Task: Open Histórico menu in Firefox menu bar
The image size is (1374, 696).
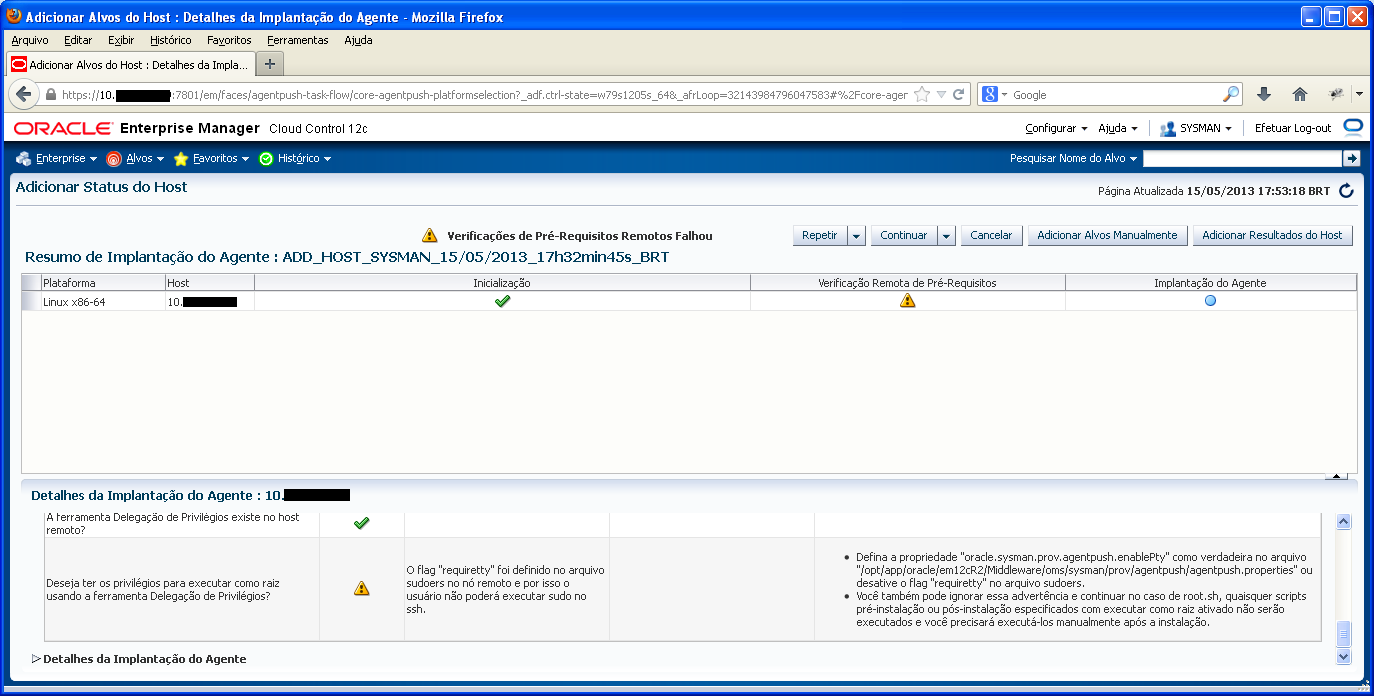Action: (171, 40)
